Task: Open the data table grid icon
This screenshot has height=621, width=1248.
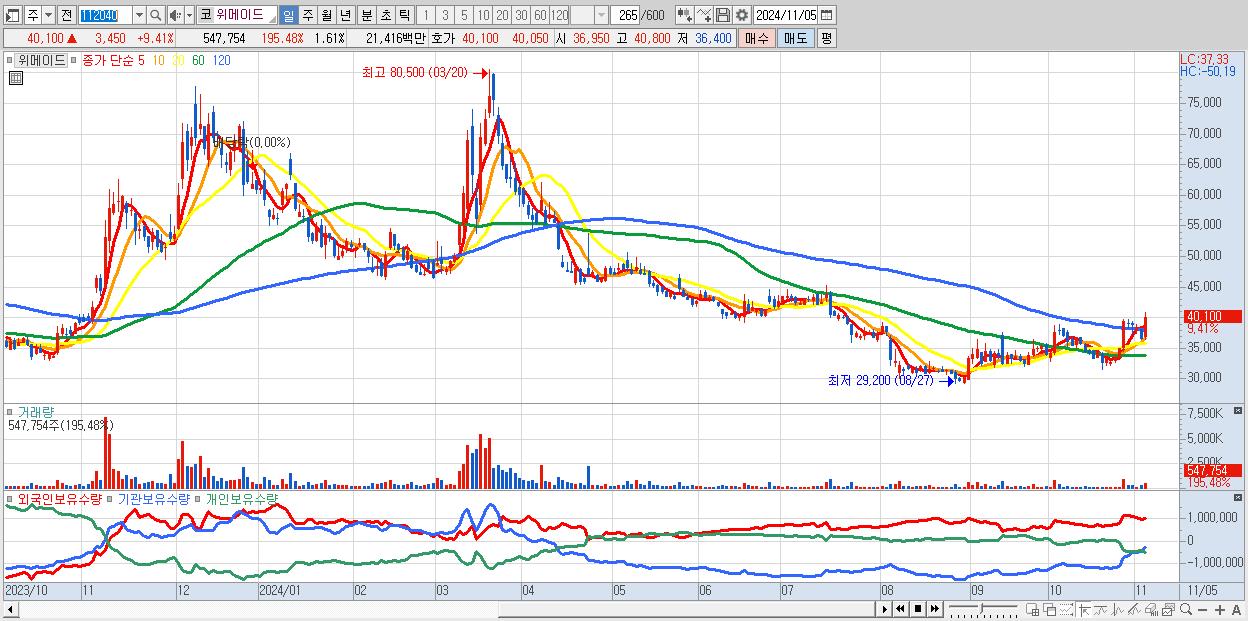Action: tap(15, 78)
